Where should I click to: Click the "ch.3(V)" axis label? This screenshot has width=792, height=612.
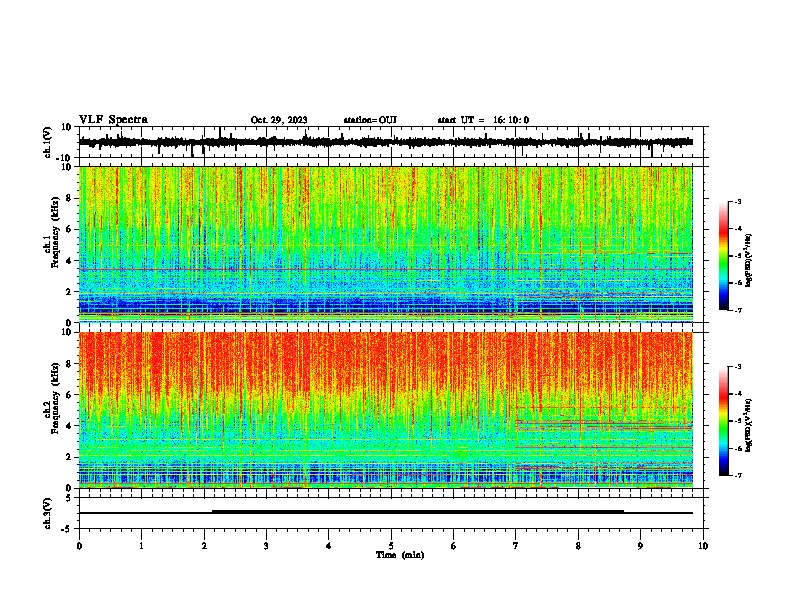(48, 513)
